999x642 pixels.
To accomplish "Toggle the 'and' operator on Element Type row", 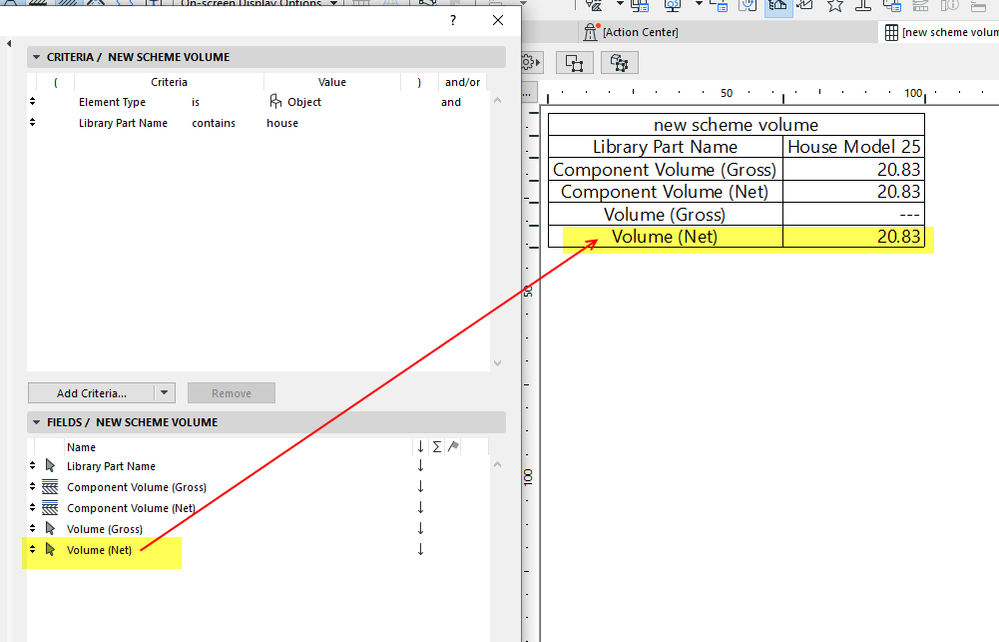I will tap(450, 102).
